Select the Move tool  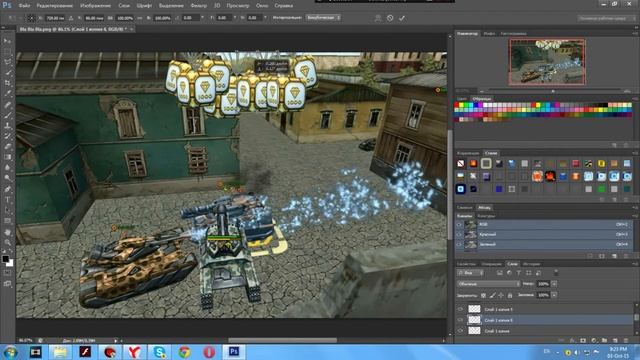[7, 41]
